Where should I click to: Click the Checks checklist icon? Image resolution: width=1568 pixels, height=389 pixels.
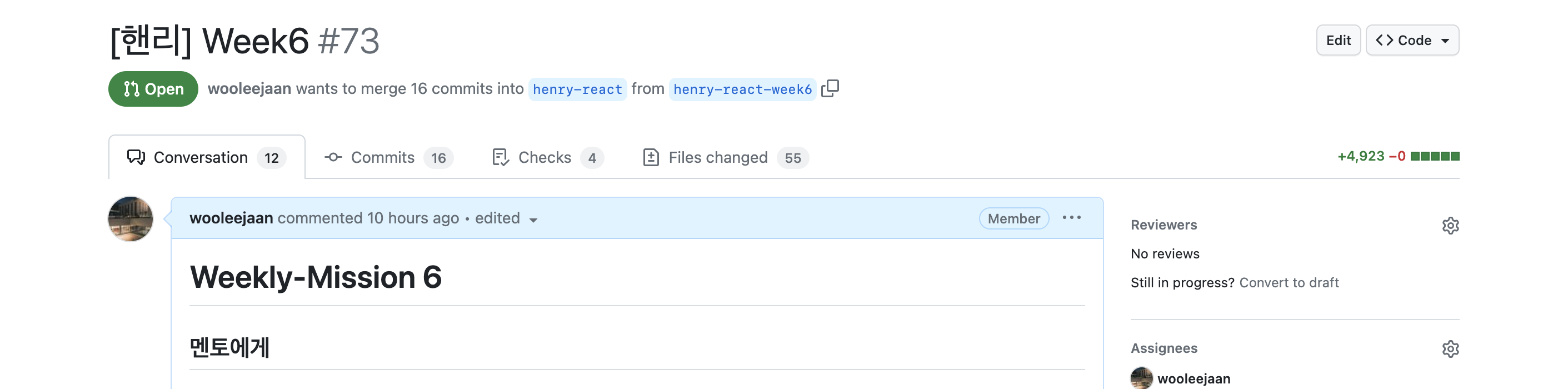tap(500, 158)
